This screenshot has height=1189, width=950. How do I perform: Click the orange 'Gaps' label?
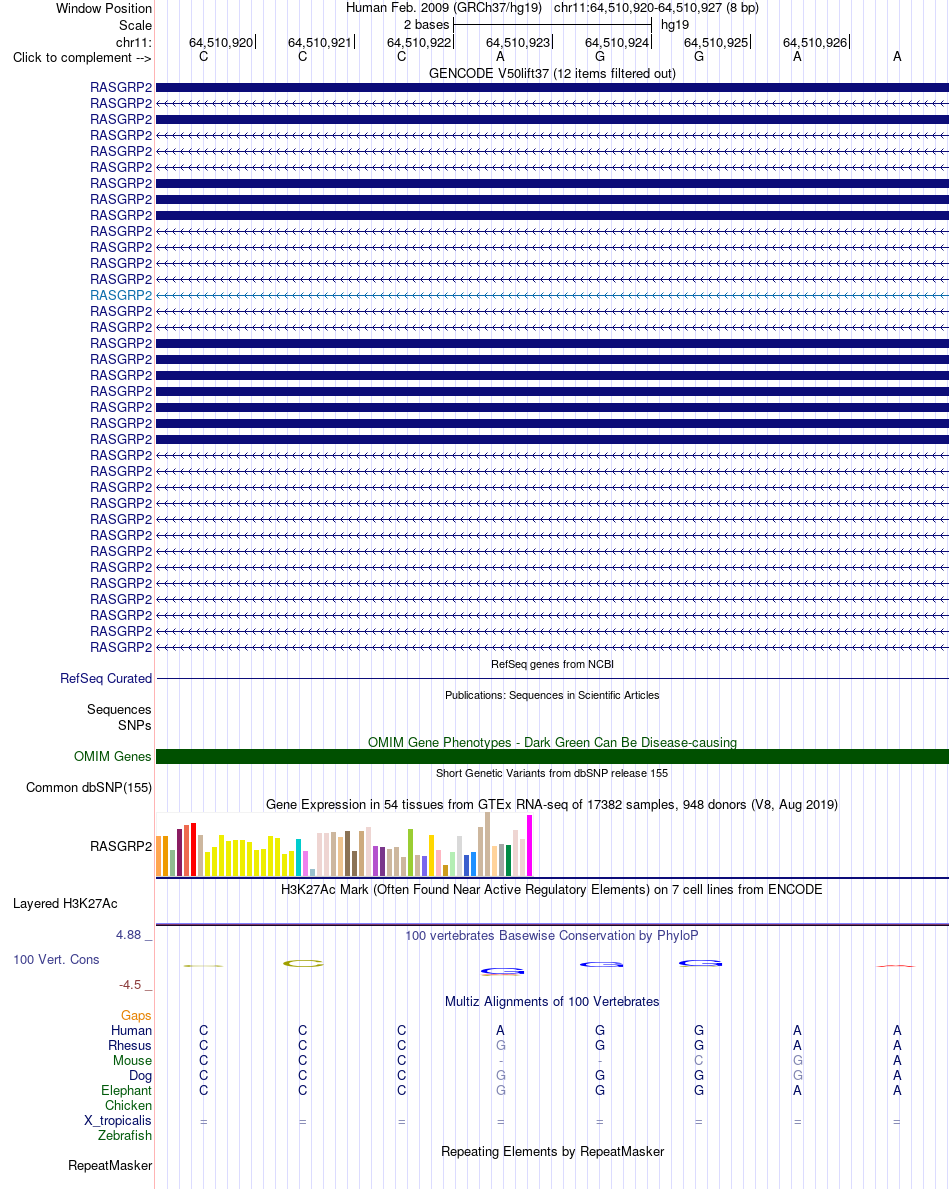(x=136, y=1015)
